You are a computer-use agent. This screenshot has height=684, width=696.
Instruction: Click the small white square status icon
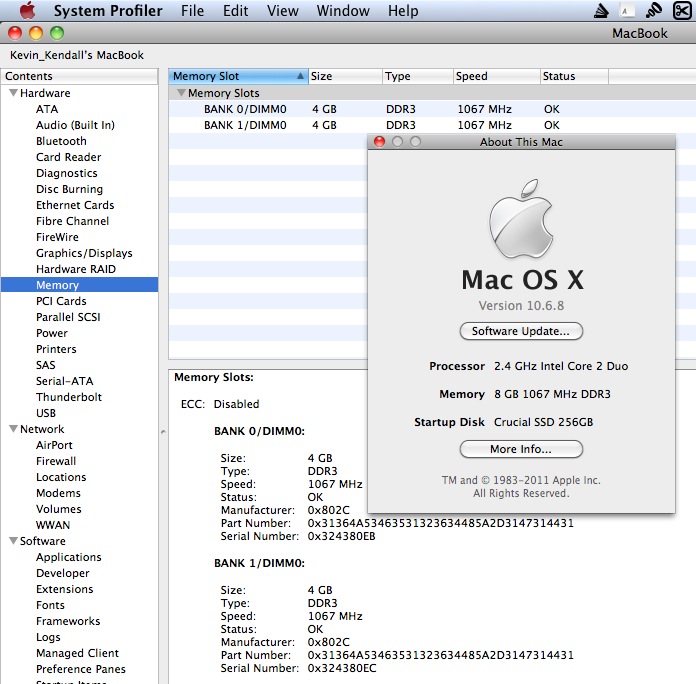(x=626, y=11)
